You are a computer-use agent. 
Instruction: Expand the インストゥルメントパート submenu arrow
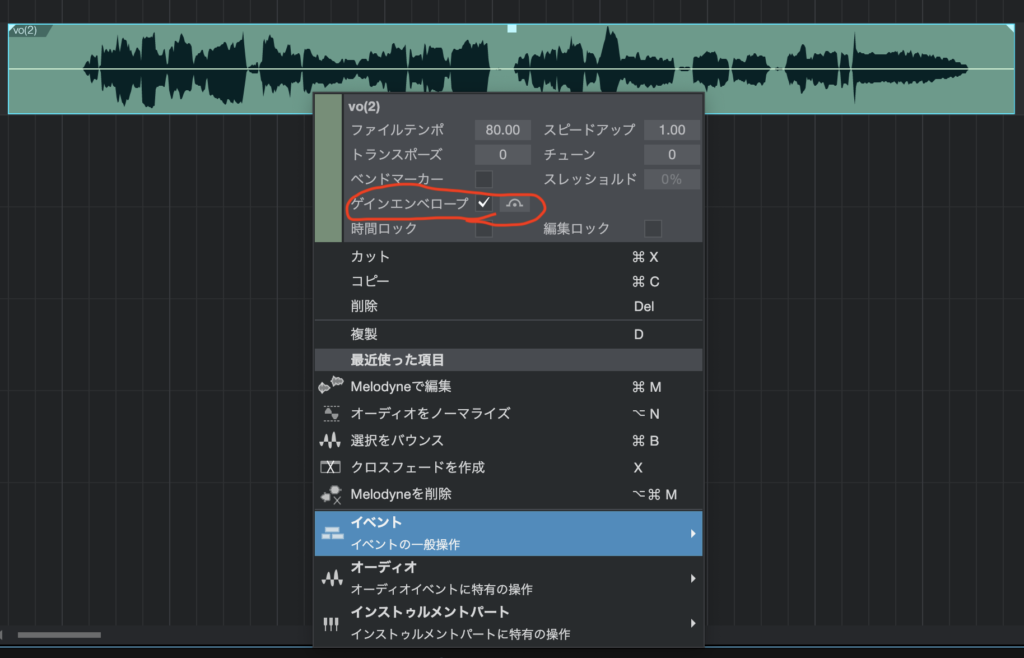691,623
